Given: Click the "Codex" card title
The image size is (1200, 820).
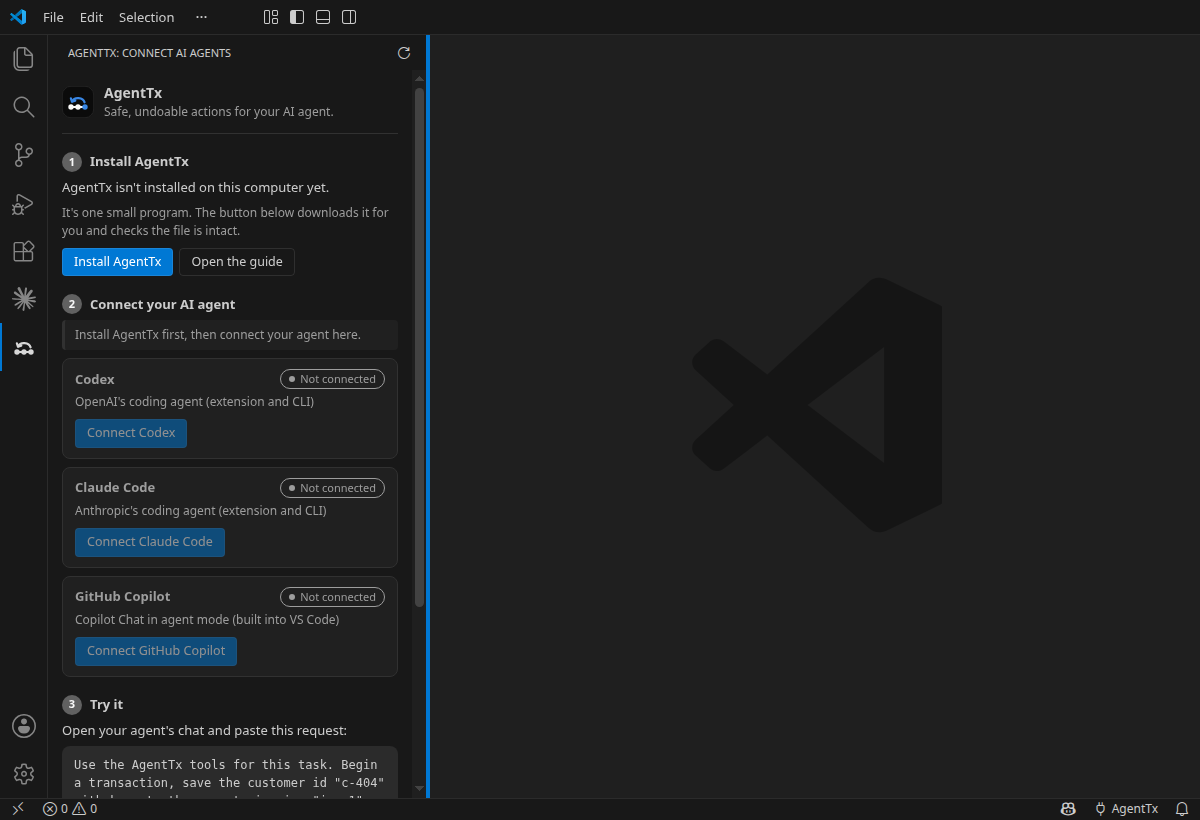Looking at the screenshot, I should (x=95, y=379).
